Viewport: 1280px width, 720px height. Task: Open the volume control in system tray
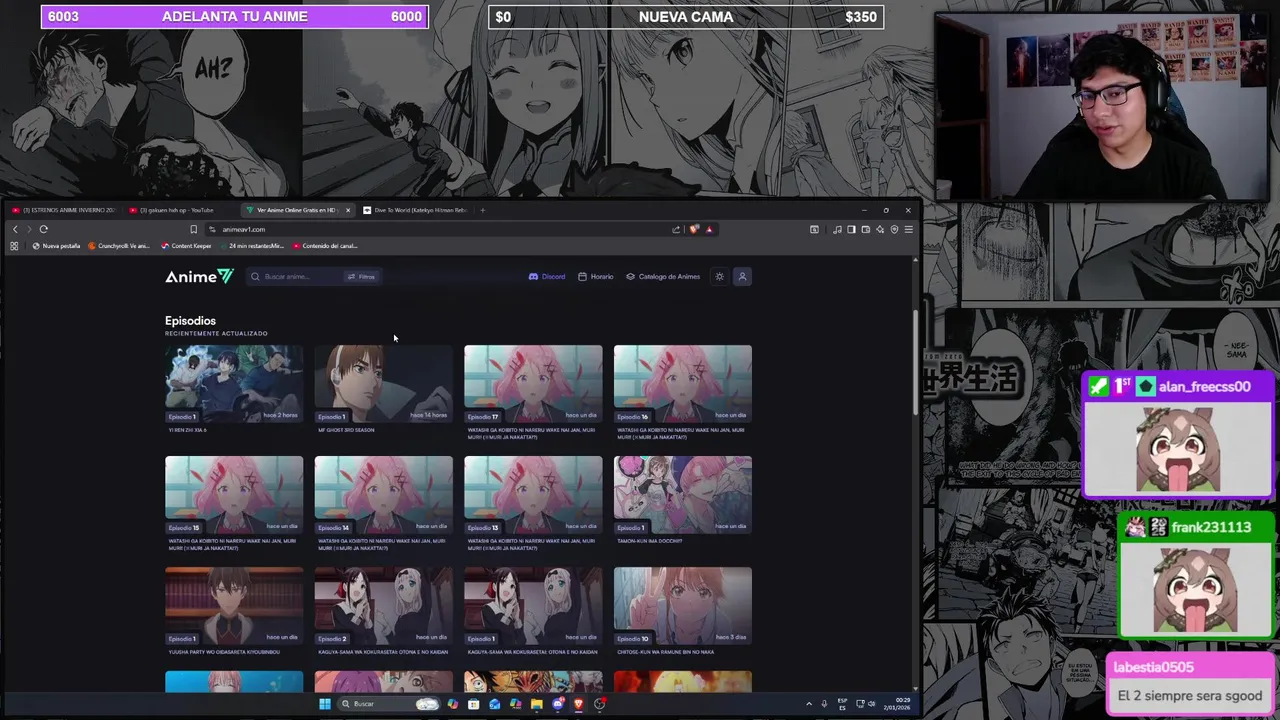point(872,703)
